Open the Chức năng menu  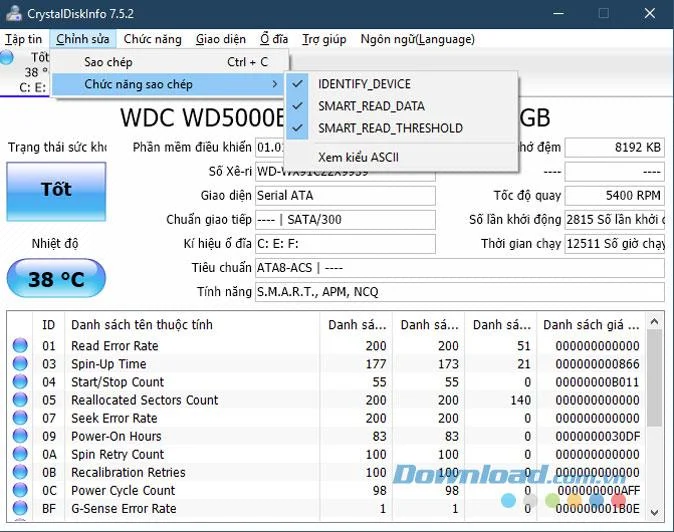pyautogui.click(x=153, y=39)
